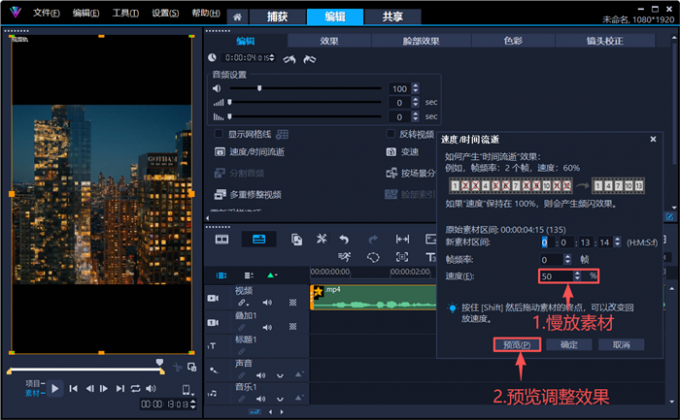Viewport: 680px width, 420px height.
Task: Open the 设置 (Settings) menu
Action: [x=165, y=13]
